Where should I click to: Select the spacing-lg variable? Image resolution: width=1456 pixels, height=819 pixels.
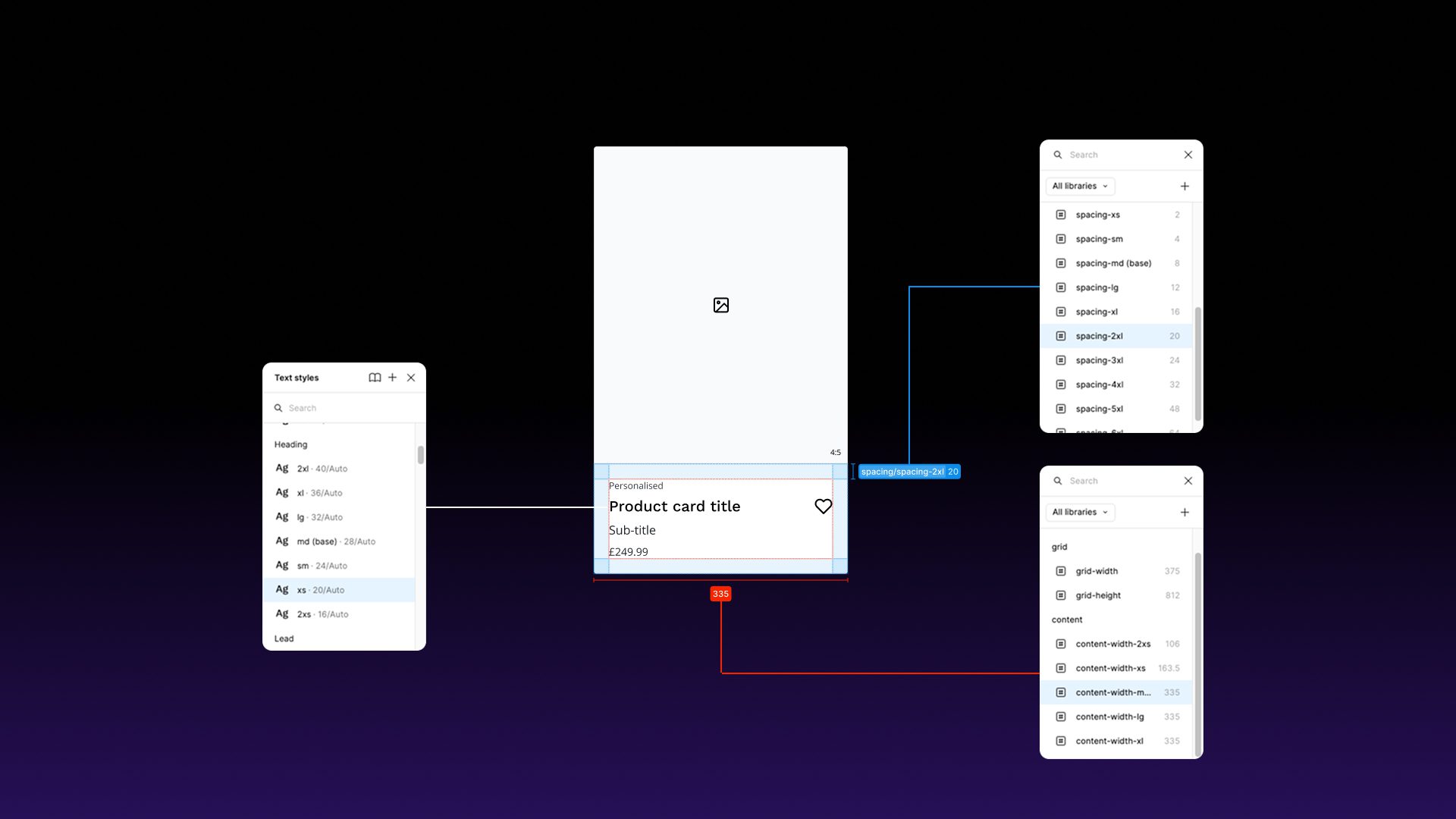click(x=1116, y=287)
